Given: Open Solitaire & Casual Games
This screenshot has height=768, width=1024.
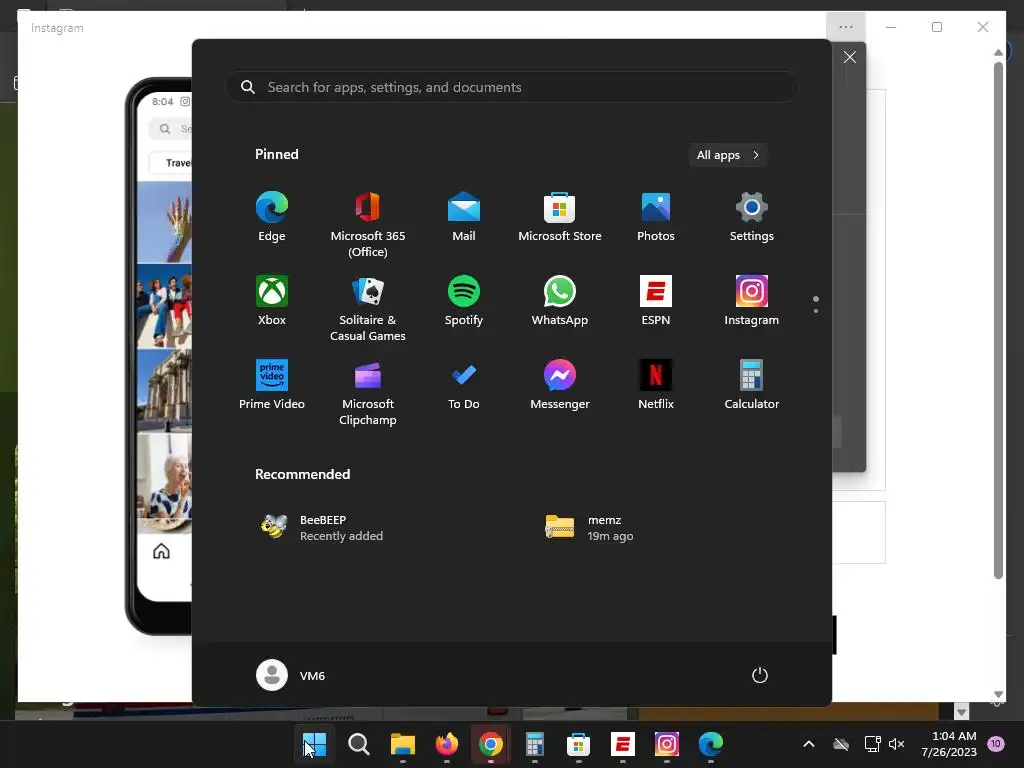Looking at the screenshot, I should point(368,308).
